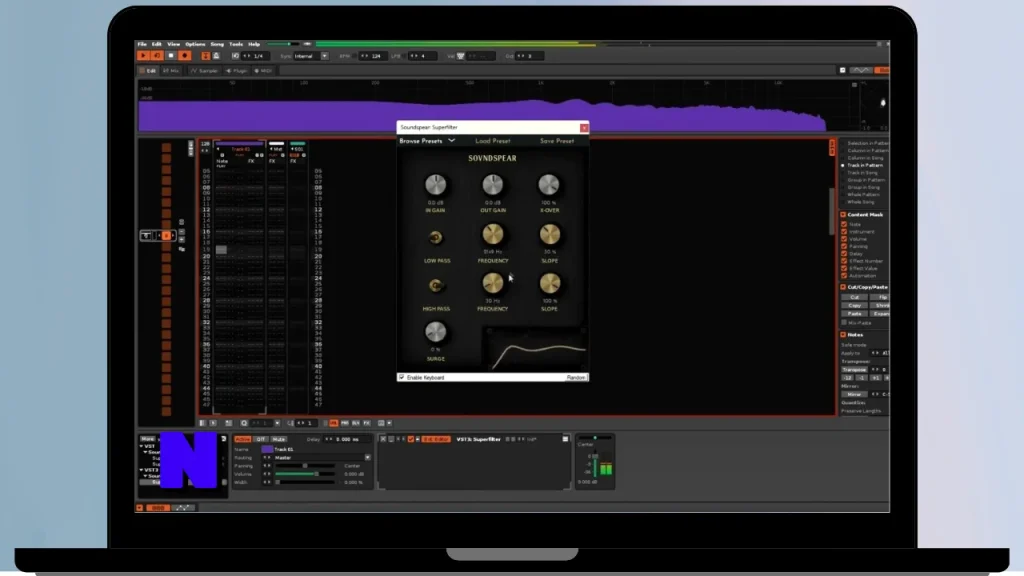Open the Edit menu

coord(157,44)
